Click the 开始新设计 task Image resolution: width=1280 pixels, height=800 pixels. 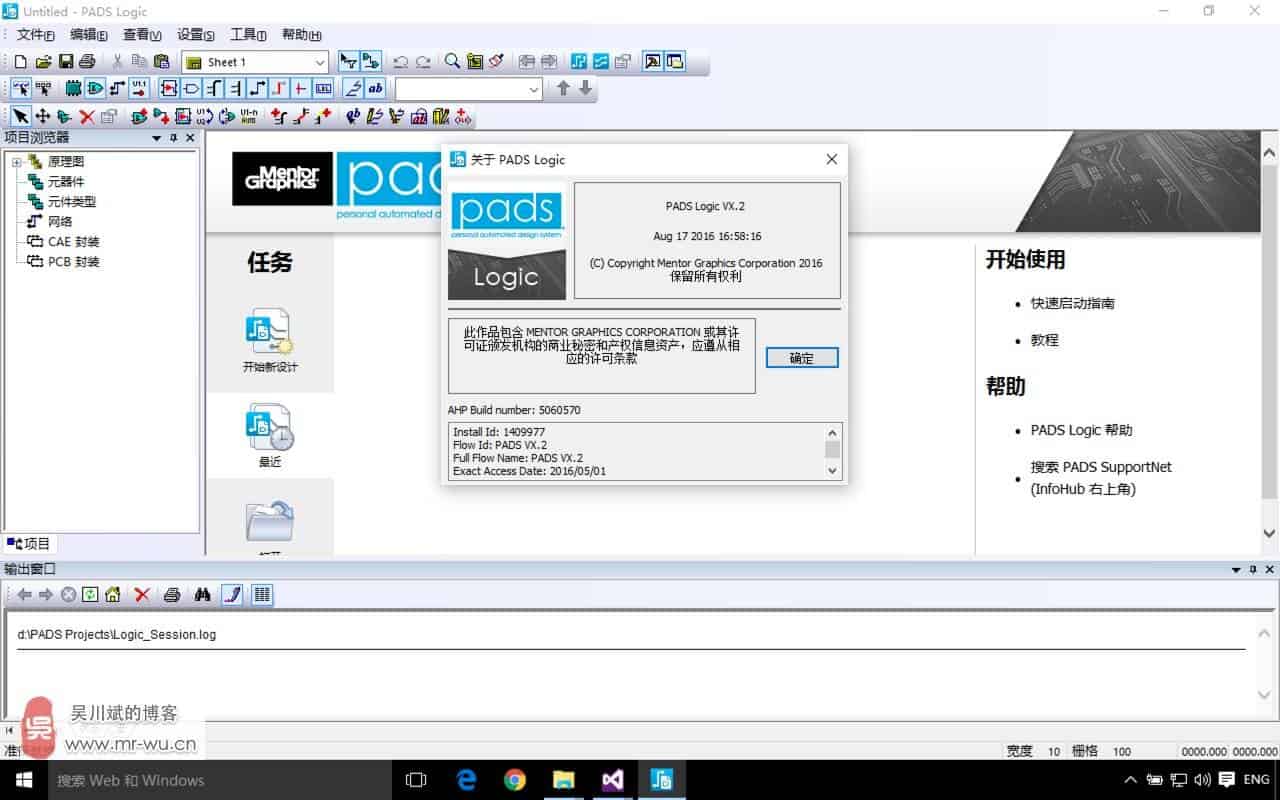270,341
